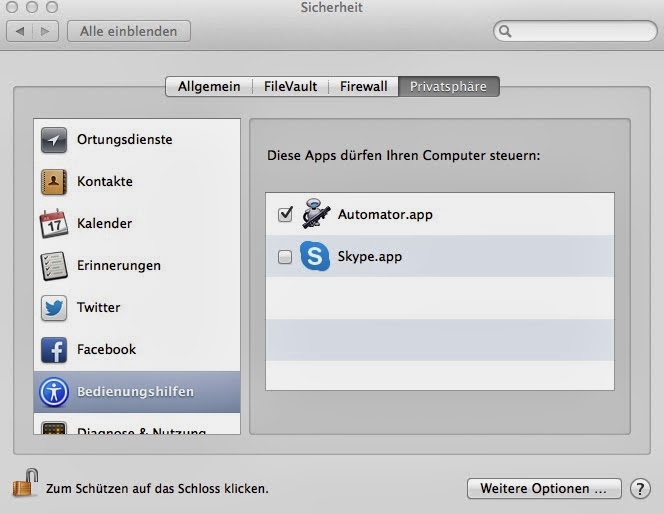Go forward with the right arrow button
The height and width of the screenshot is (514, 664).
[x=45, y=31]
